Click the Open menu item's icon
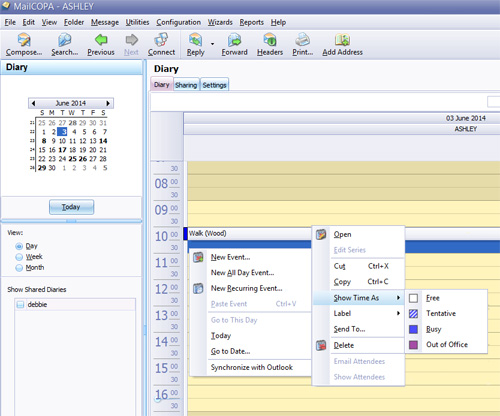The height and width of the screenshot is (416, 500). pos(321,234)
